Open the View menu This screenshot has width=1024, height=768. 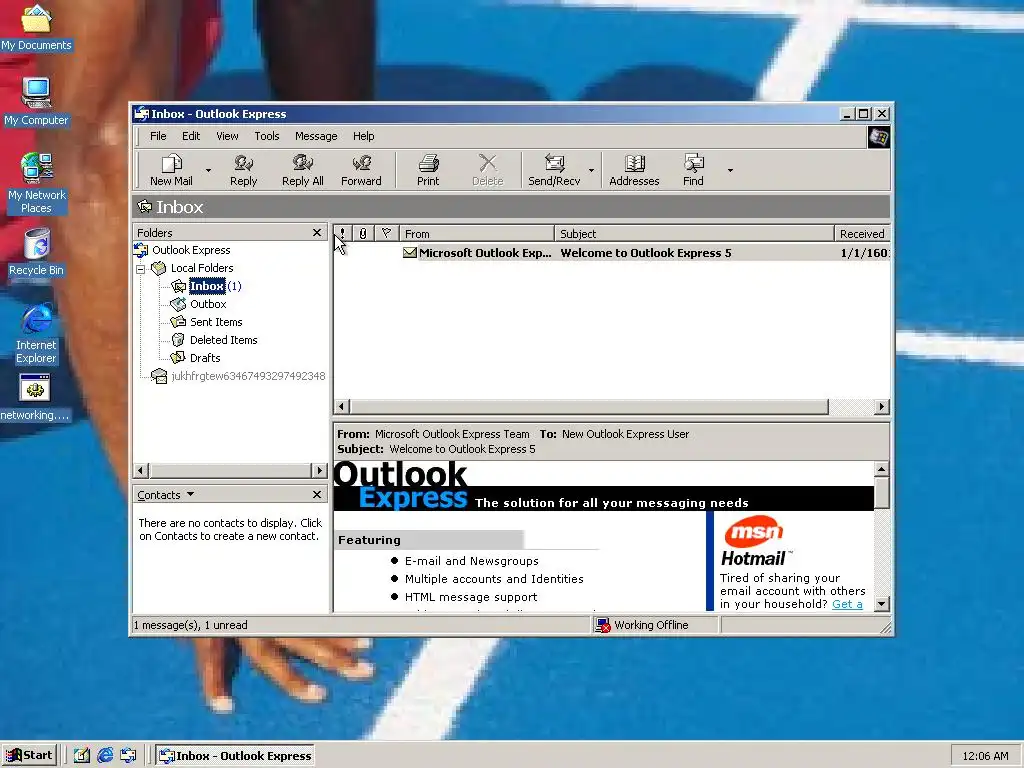point(227,136)
